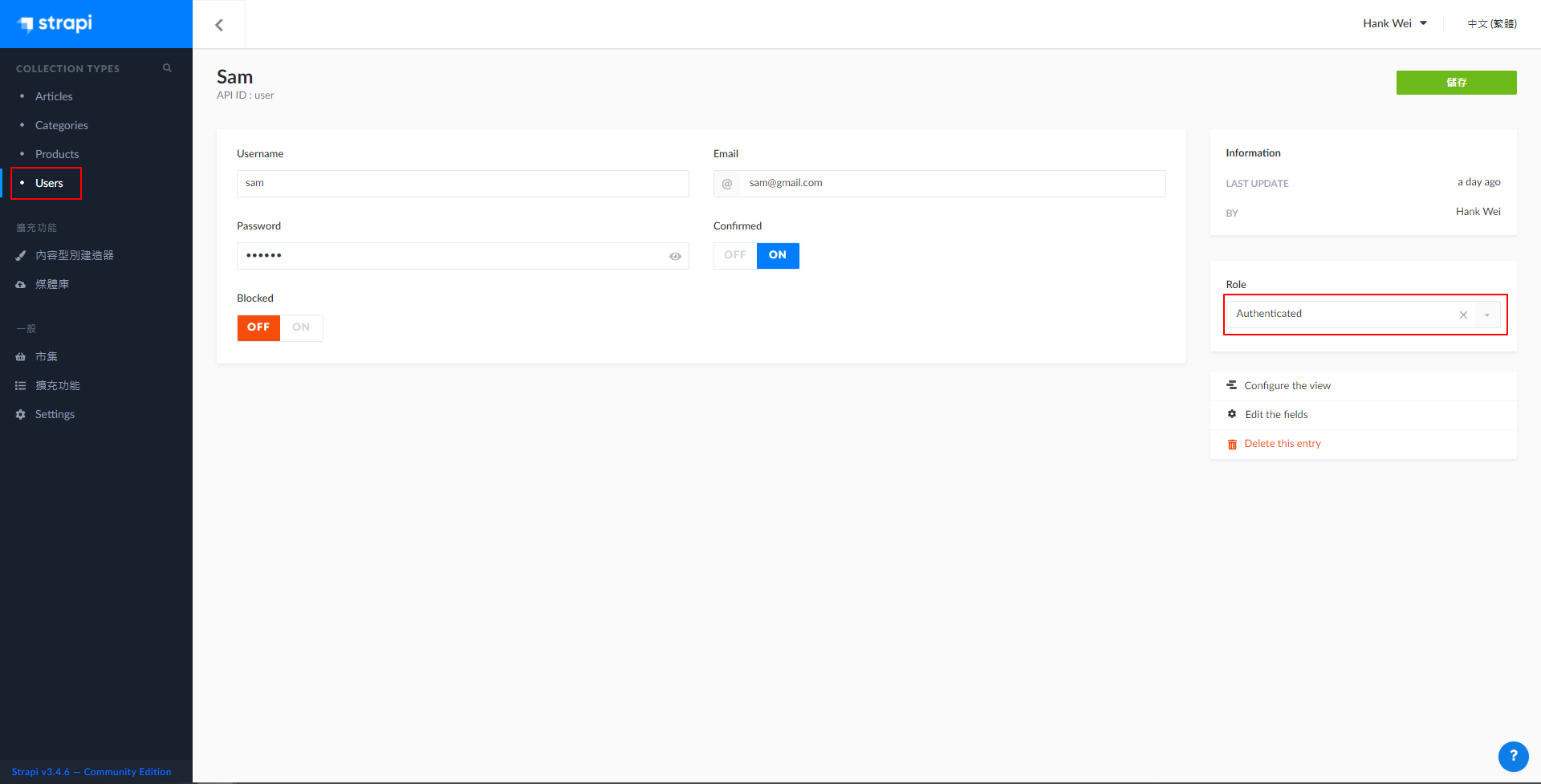Click the gear icon for Edit the fields

point(1232,414)
